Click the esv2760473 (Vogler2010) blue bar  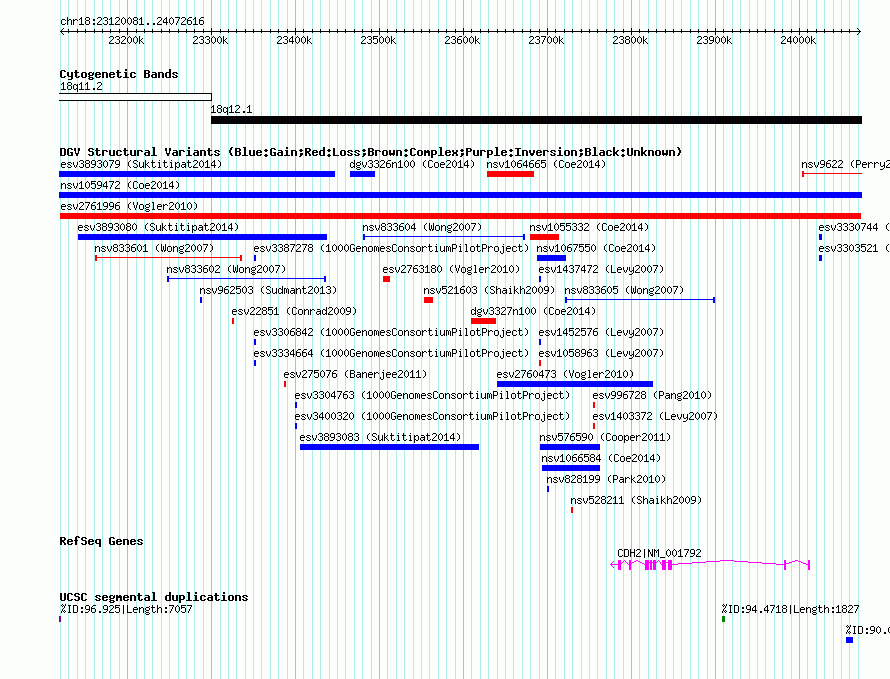(575, 384)
